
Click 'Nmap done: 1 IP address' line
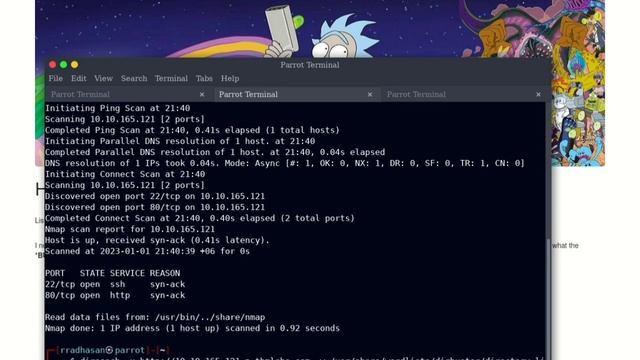pos(192,329)
